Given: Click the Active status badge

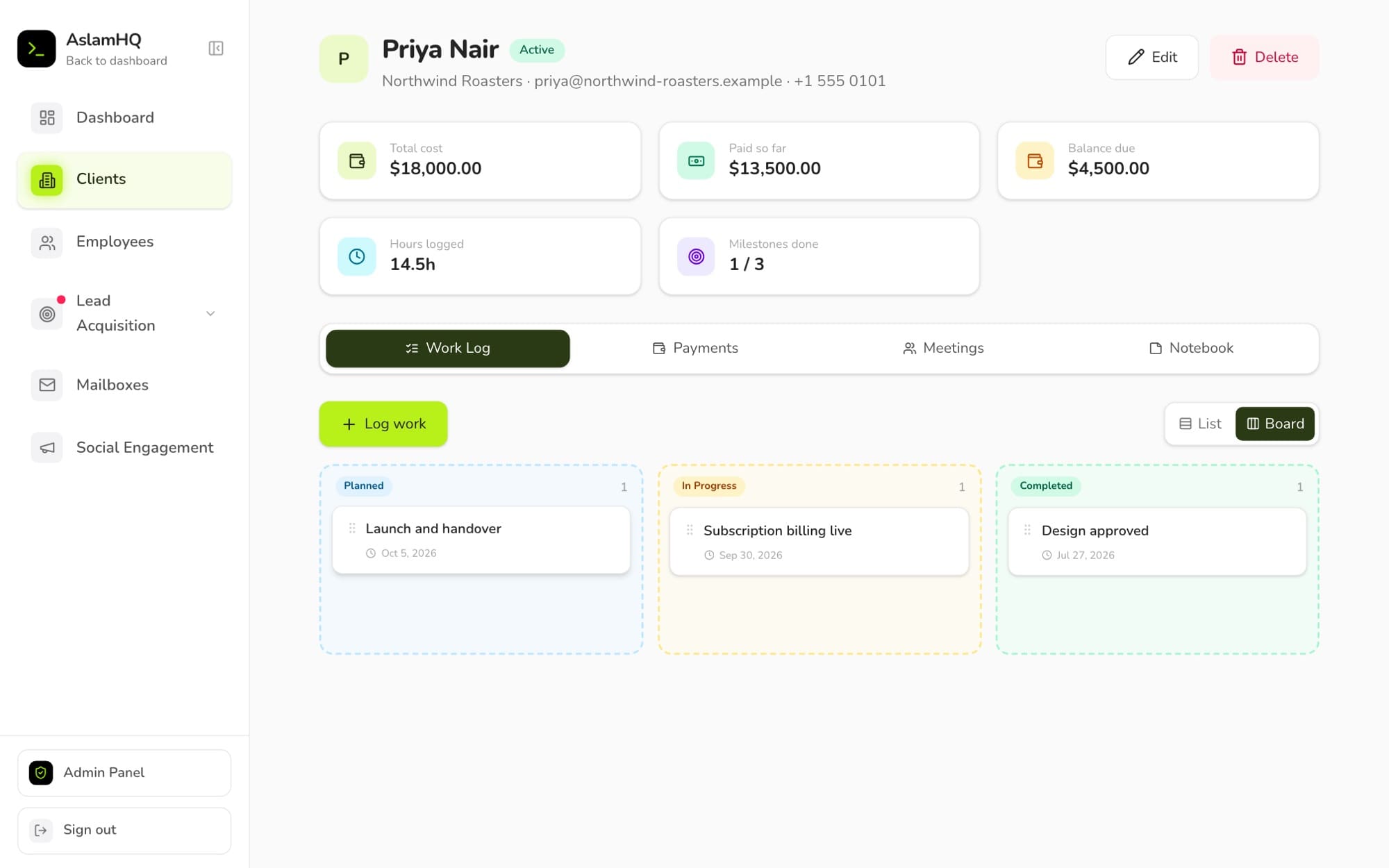Looking at the screenshot, I should coord(537,50).
